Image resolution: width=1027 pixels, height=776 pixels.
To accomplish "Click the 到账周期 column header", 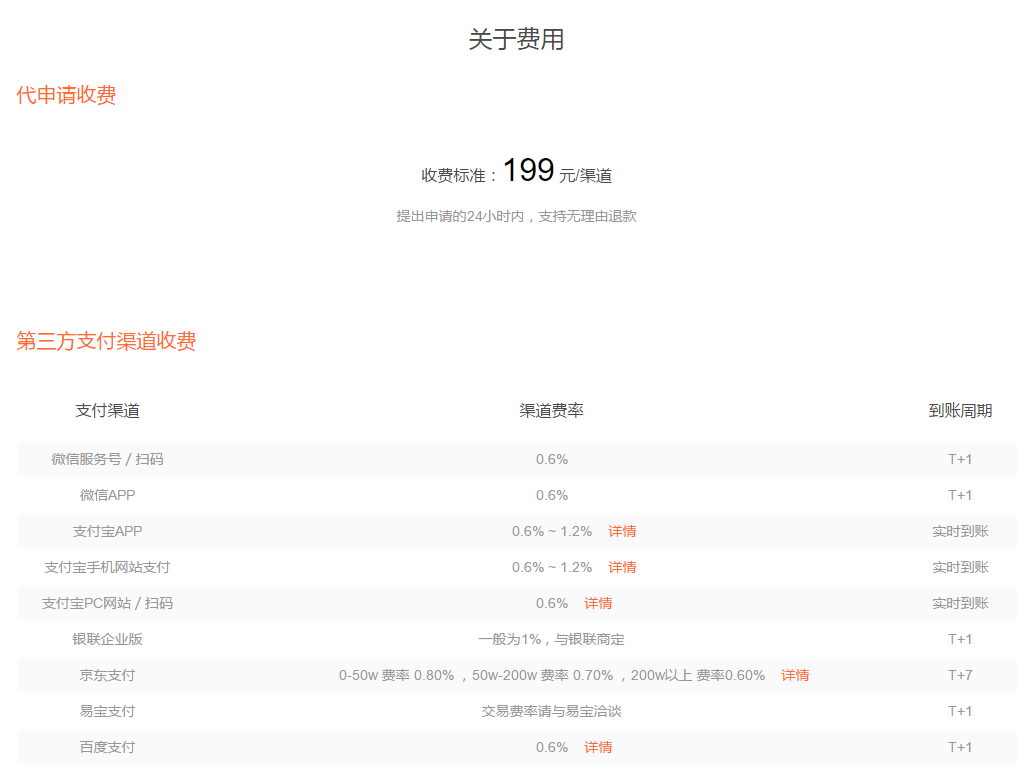I will click(957, 410).
